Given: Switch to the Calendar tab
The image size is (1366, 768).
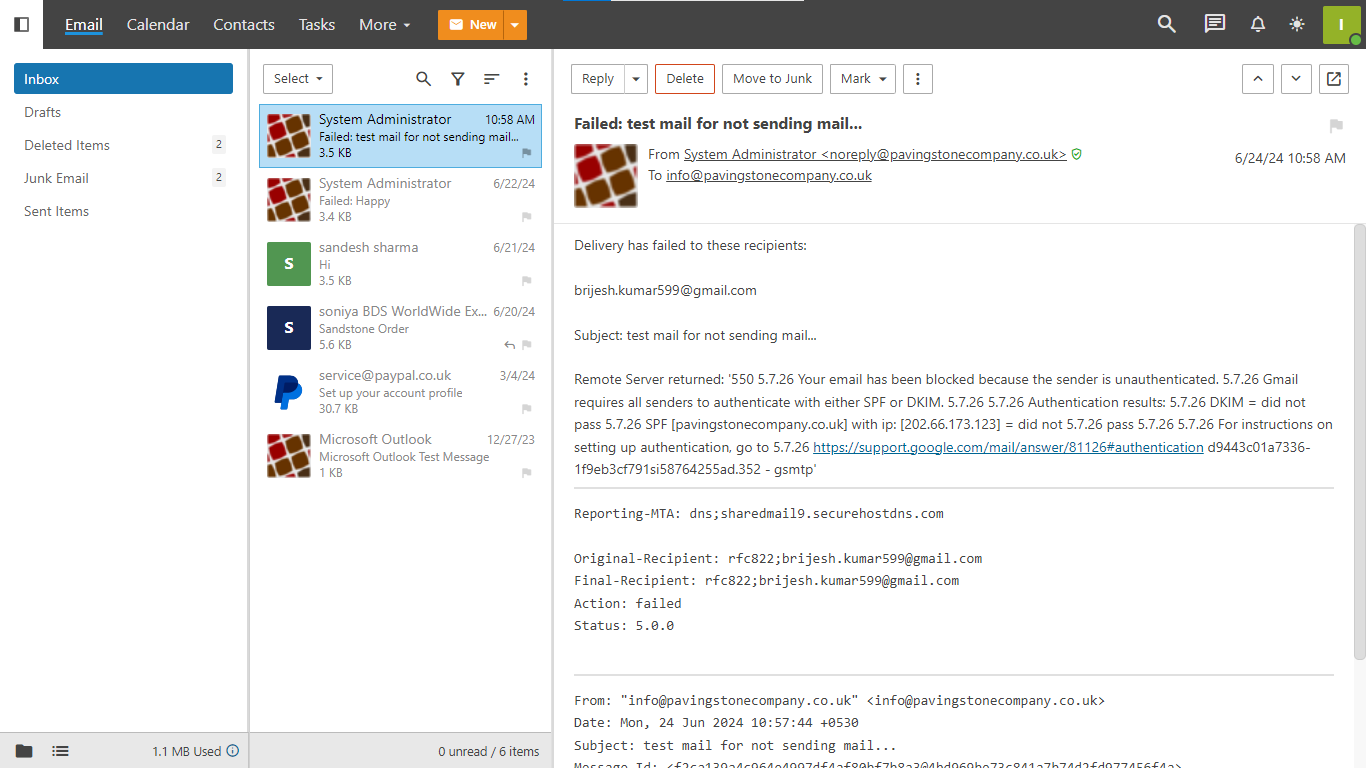Looking at the screenshot, I should (x=158, y=24).
